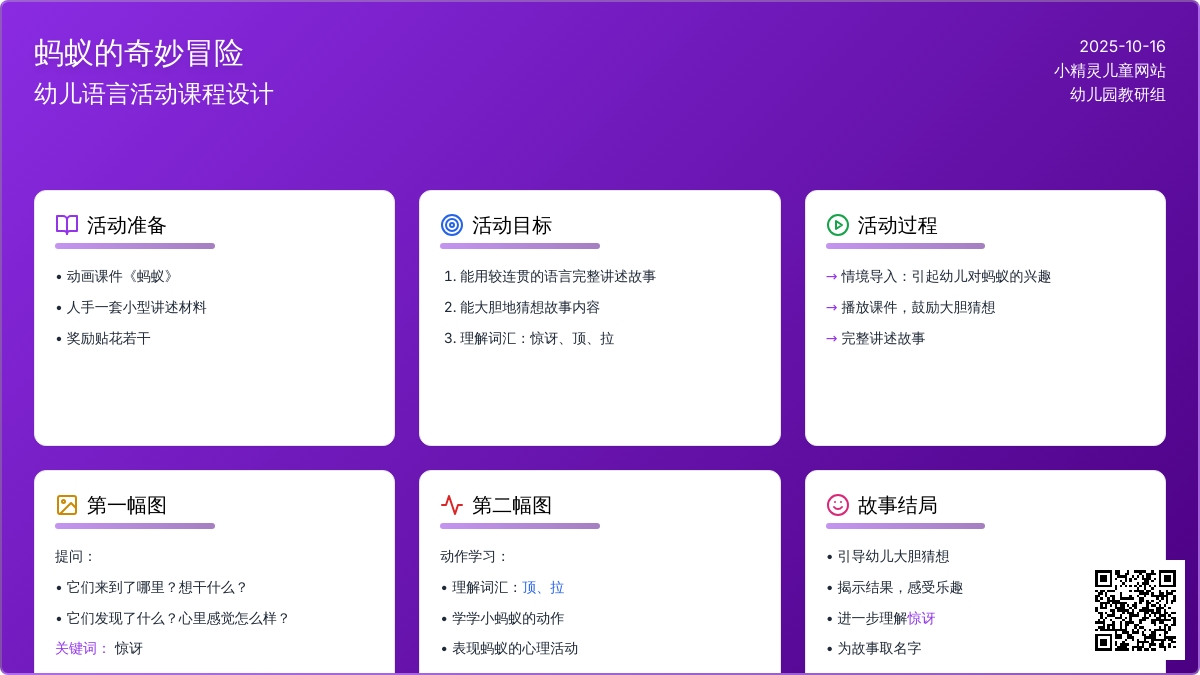The image size is (1200, 675).
Task: Click the purple 关键词 label
Action: 82,648
